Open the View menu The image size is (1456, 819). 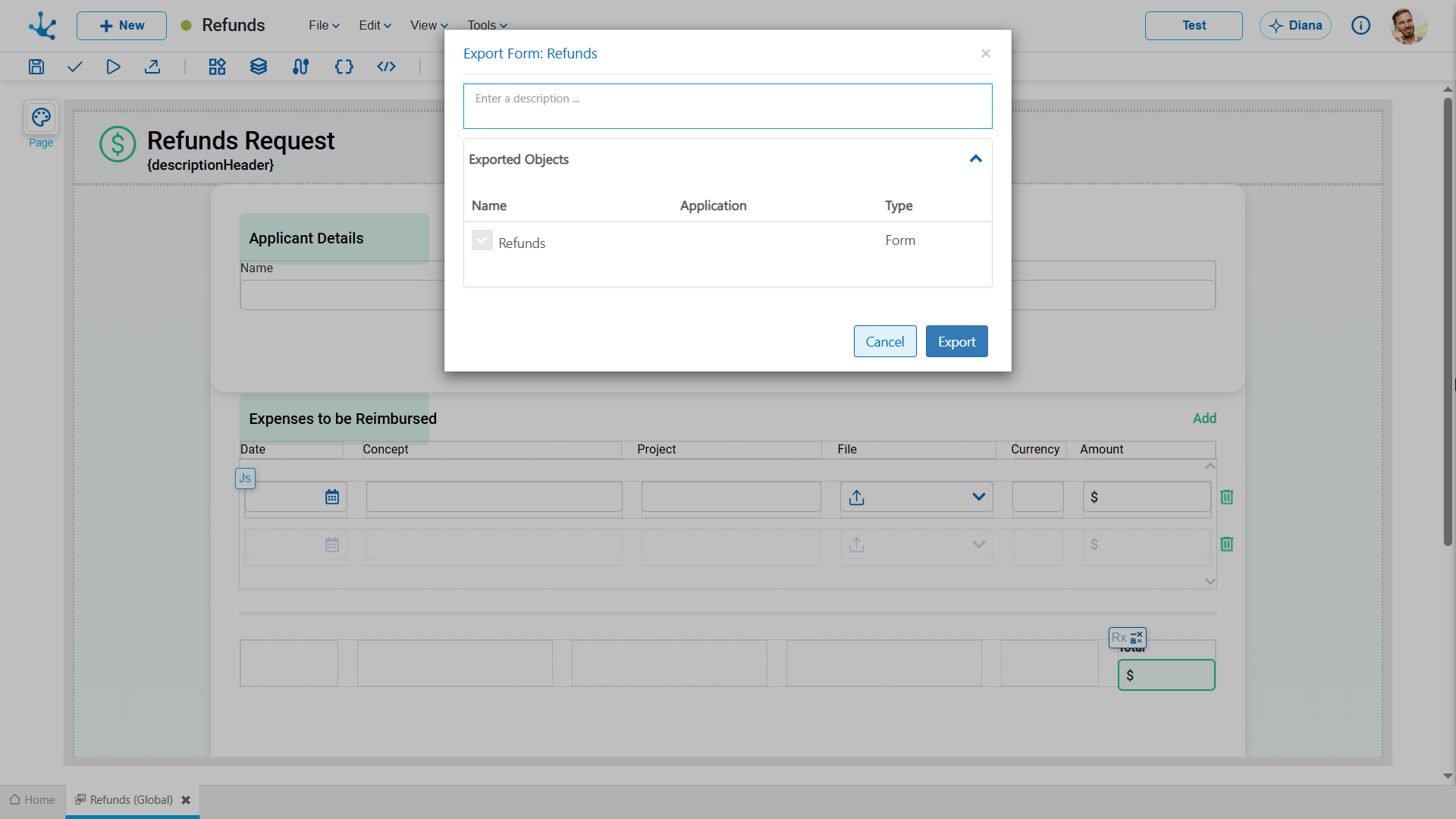coord(429,26)
